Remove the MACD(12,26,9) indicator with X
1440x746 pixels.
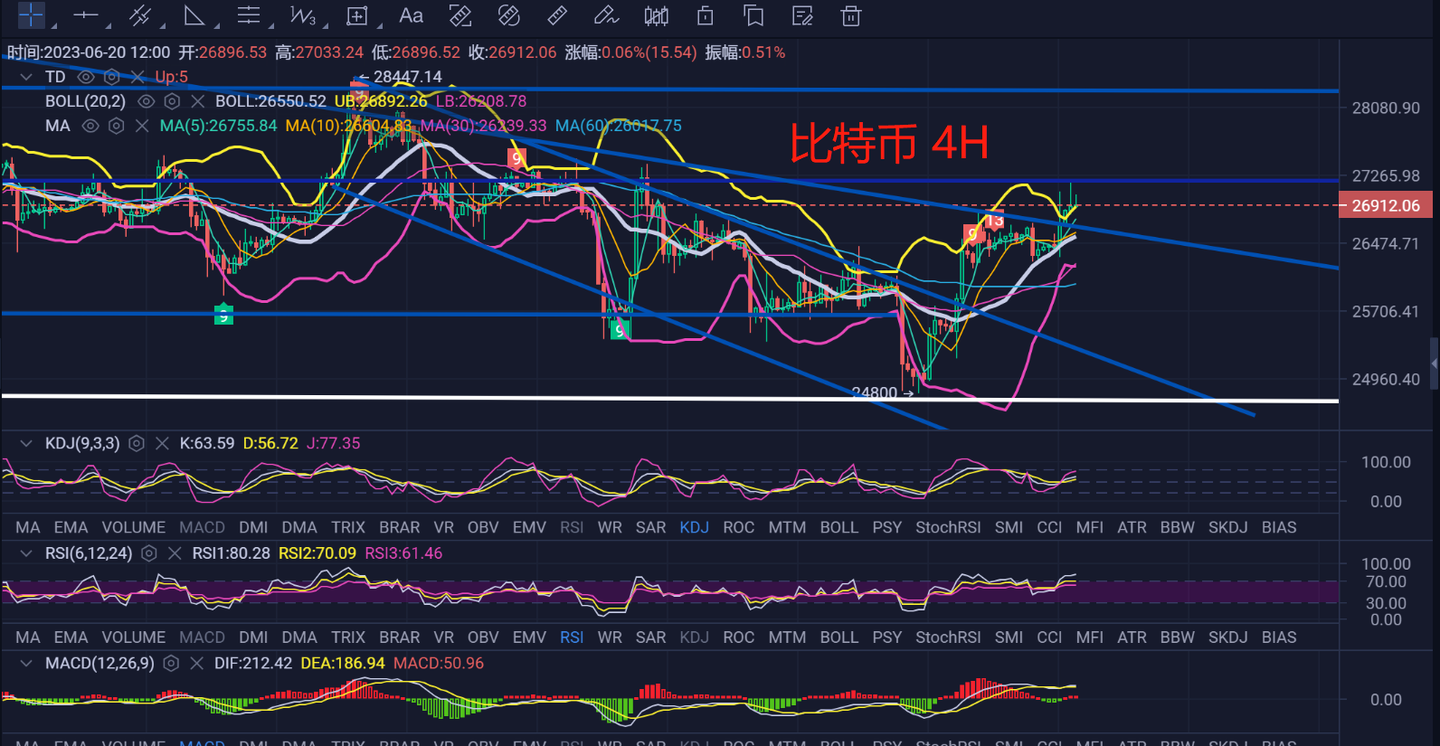pyautogui.click(x=195, y=663)
